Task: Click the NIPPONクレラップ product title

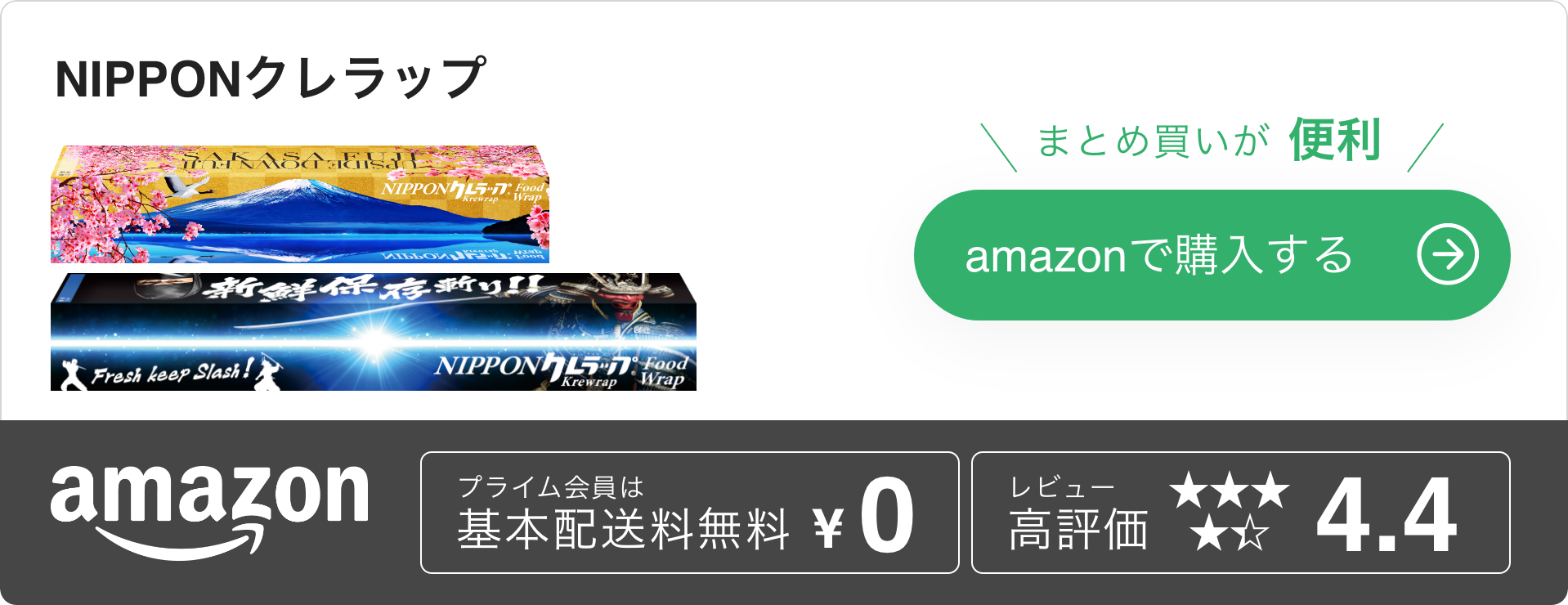Action: 271,78
